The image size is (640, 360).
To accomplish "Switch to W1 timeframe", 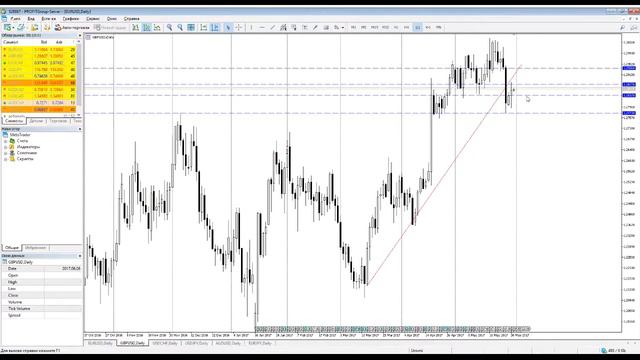I will coord(428,27).
